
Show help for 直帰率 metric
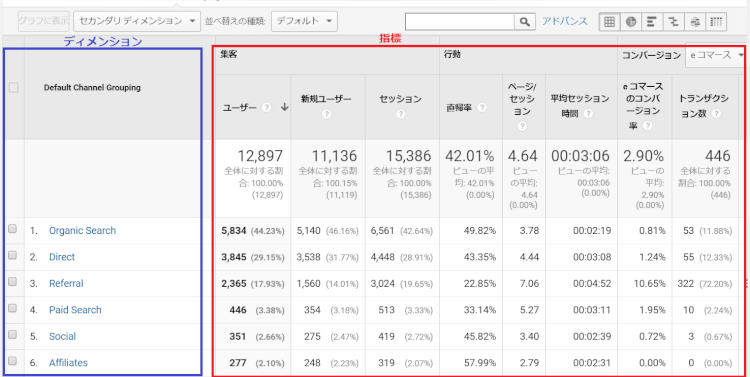482,108
